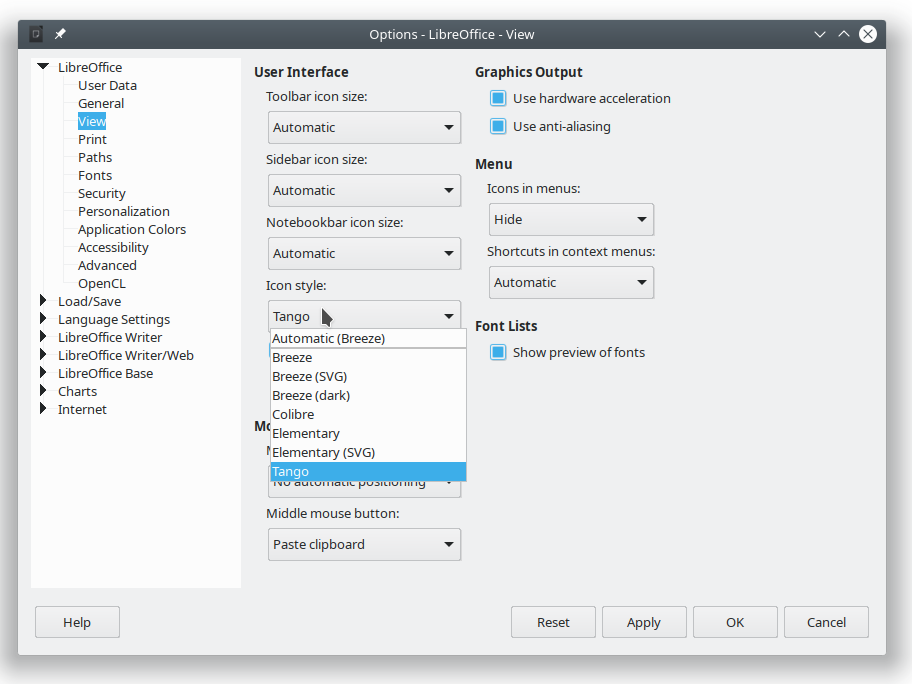Select View in options tree
Image resolution: width=912 pixels, height=684 pixels.
coord(92,122)
